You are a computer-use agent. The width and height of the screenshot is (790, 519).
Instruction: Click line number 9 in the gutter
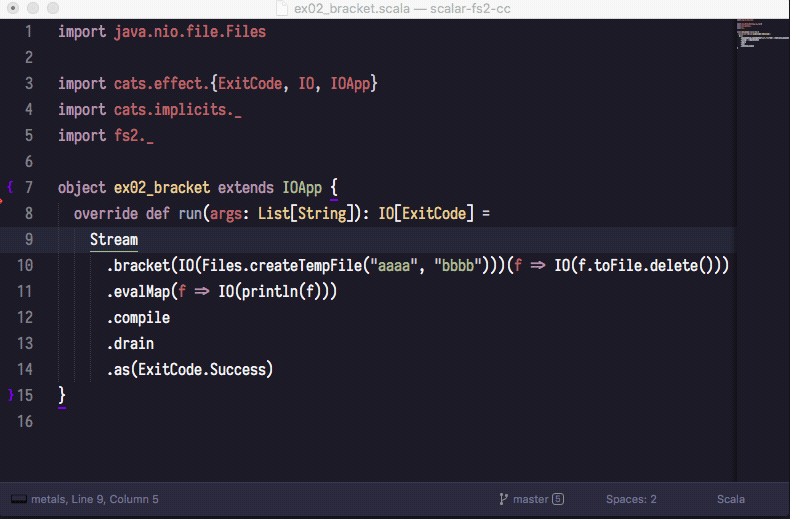[29, 239]
